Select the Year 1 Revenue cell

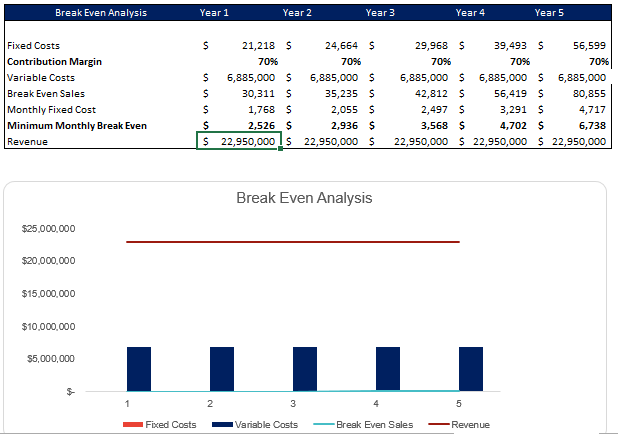point(238,142)
